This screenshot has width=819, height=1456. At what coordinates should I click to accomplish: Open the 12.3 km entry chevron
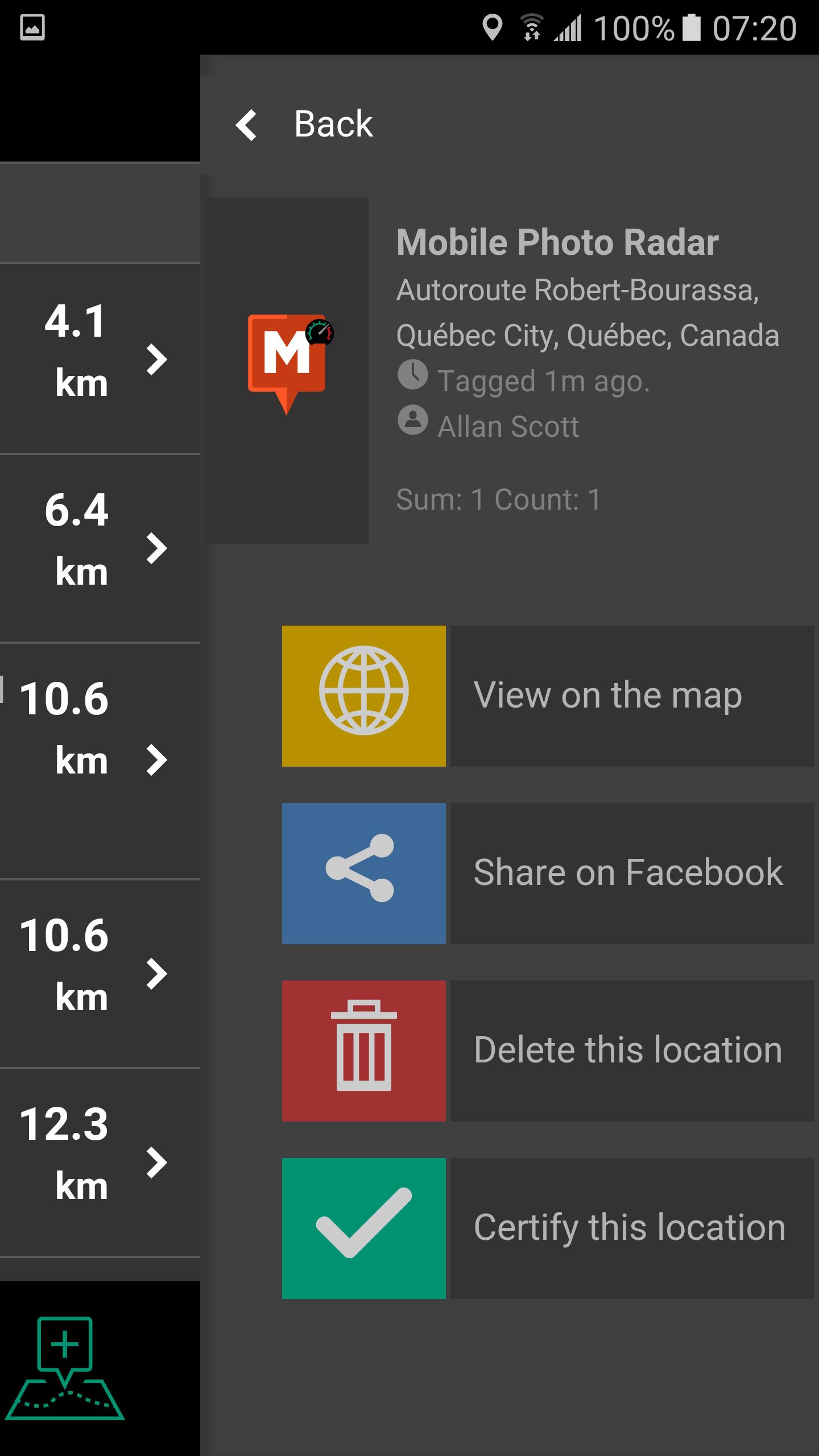[x=156, y=1163]
